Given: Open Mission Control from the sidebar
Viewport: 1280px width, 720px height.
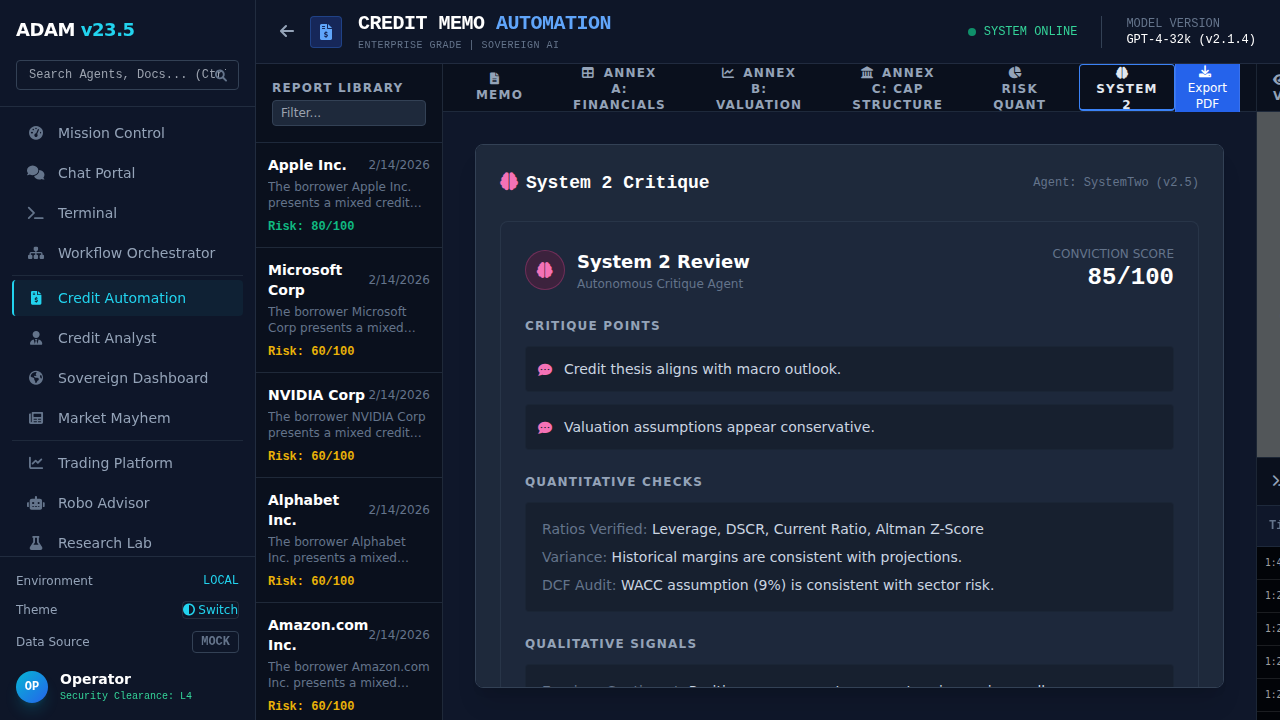Looking at the screenshot, I should click(111, 133).
